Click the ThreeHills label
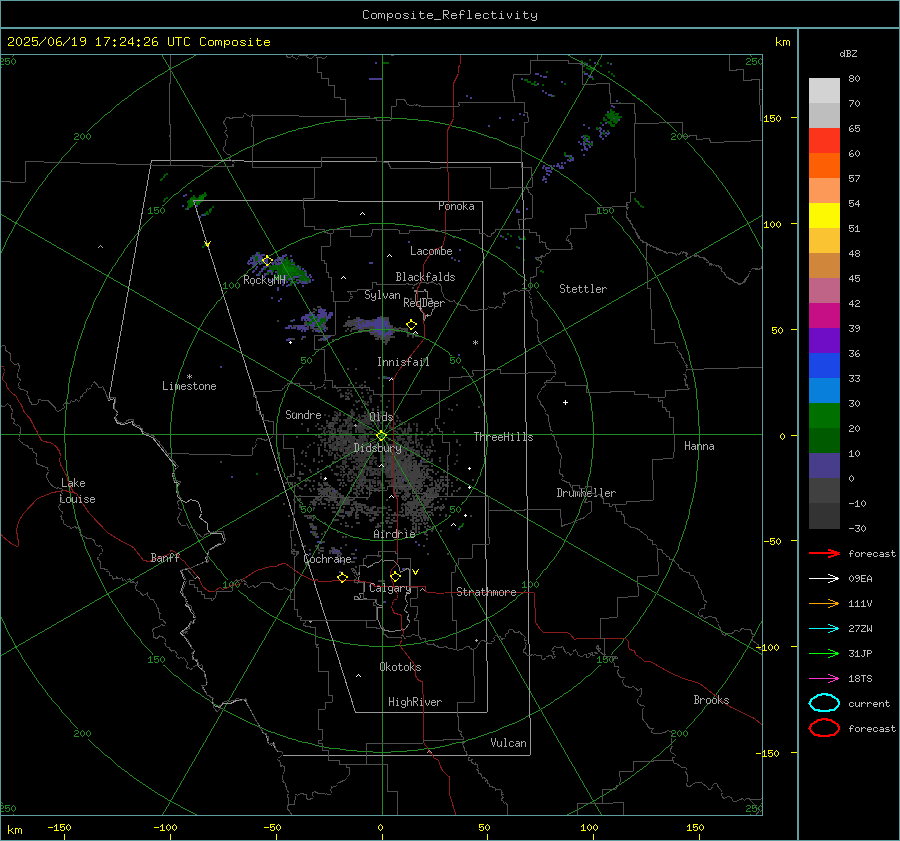 click(503, 437)
